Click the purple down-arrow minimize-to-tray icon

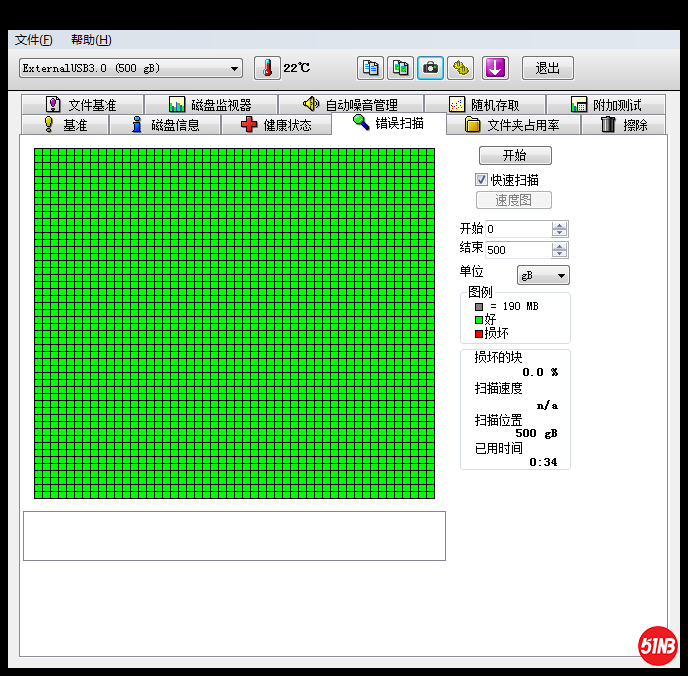496,68
